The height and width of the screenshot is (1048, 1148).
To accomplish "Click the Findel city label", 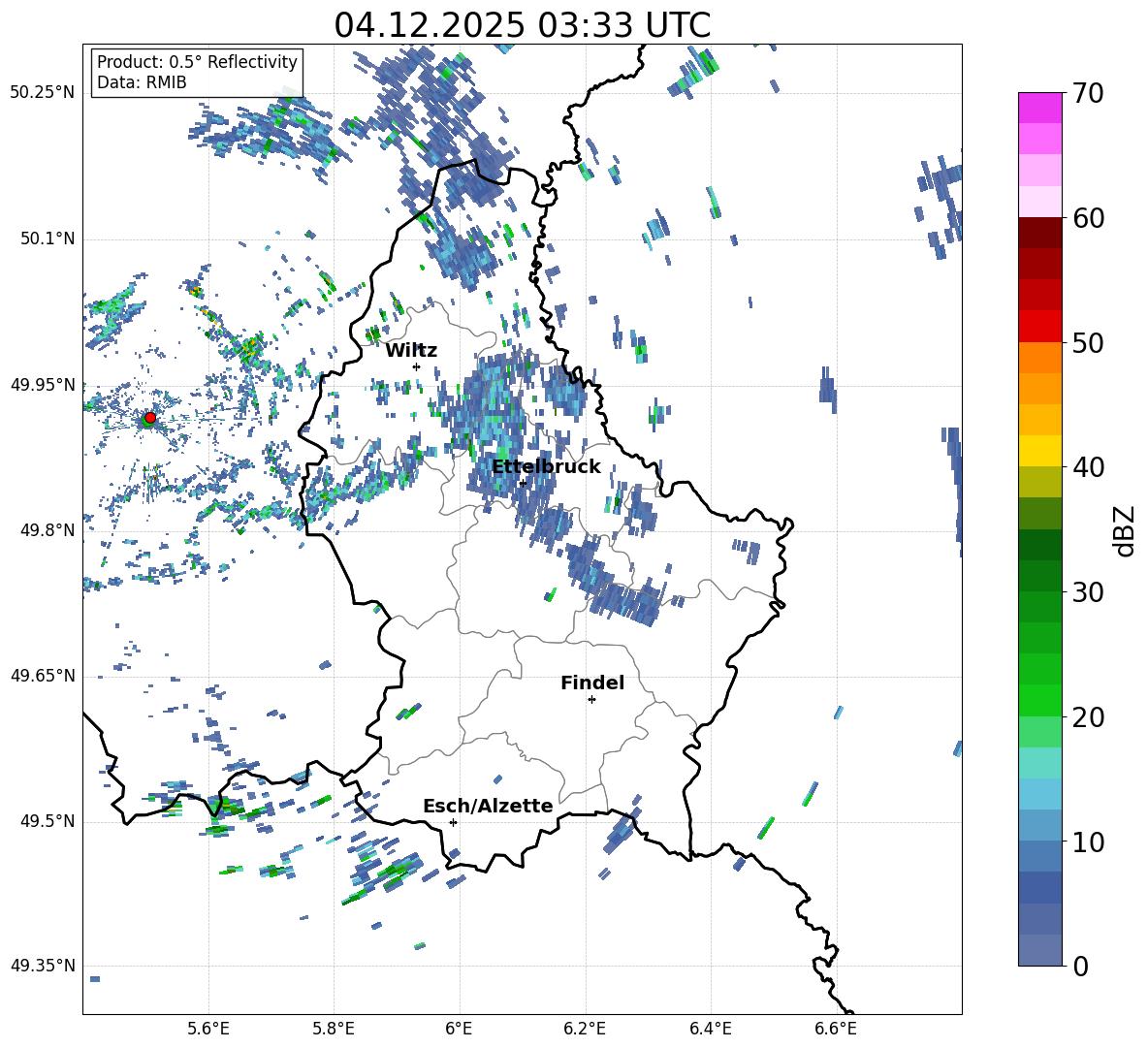I will click(592, 683).
